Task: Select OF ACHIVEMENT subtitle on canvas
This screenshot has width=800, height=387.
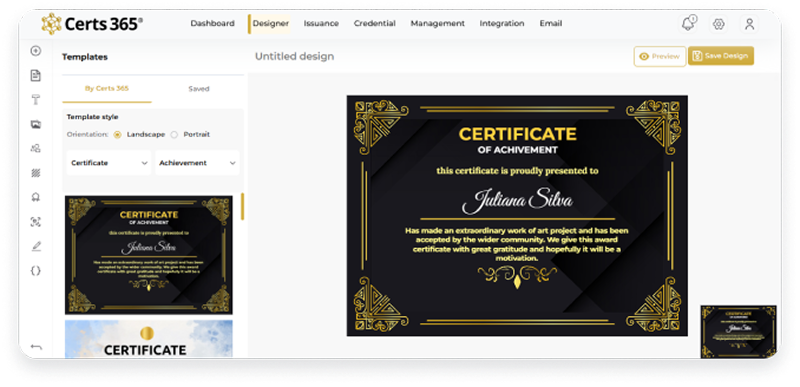Action: tap(517, 150)
